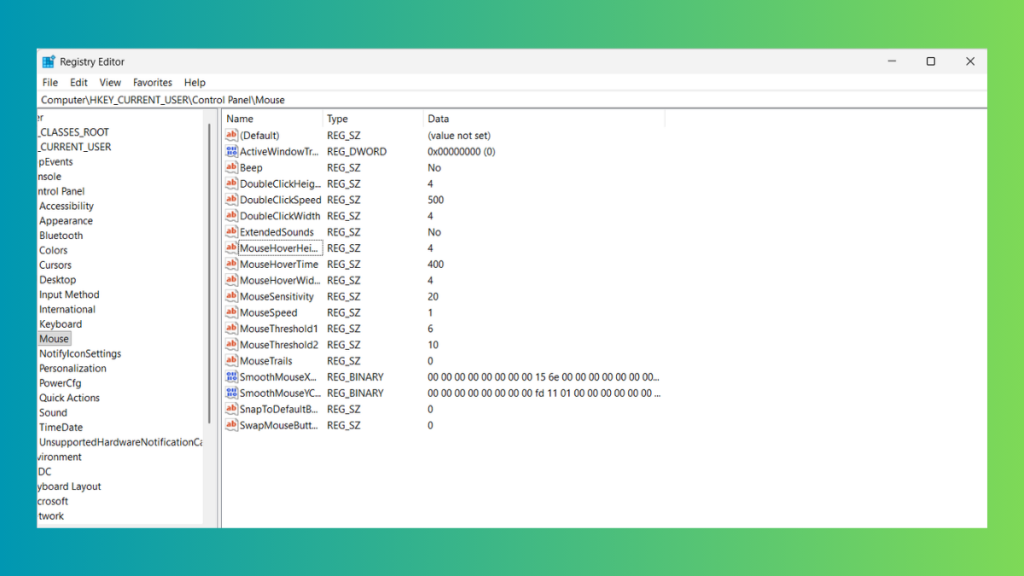Select the yboard Layout key
This screenshot has height=576, width=1024.
[69, 487]
